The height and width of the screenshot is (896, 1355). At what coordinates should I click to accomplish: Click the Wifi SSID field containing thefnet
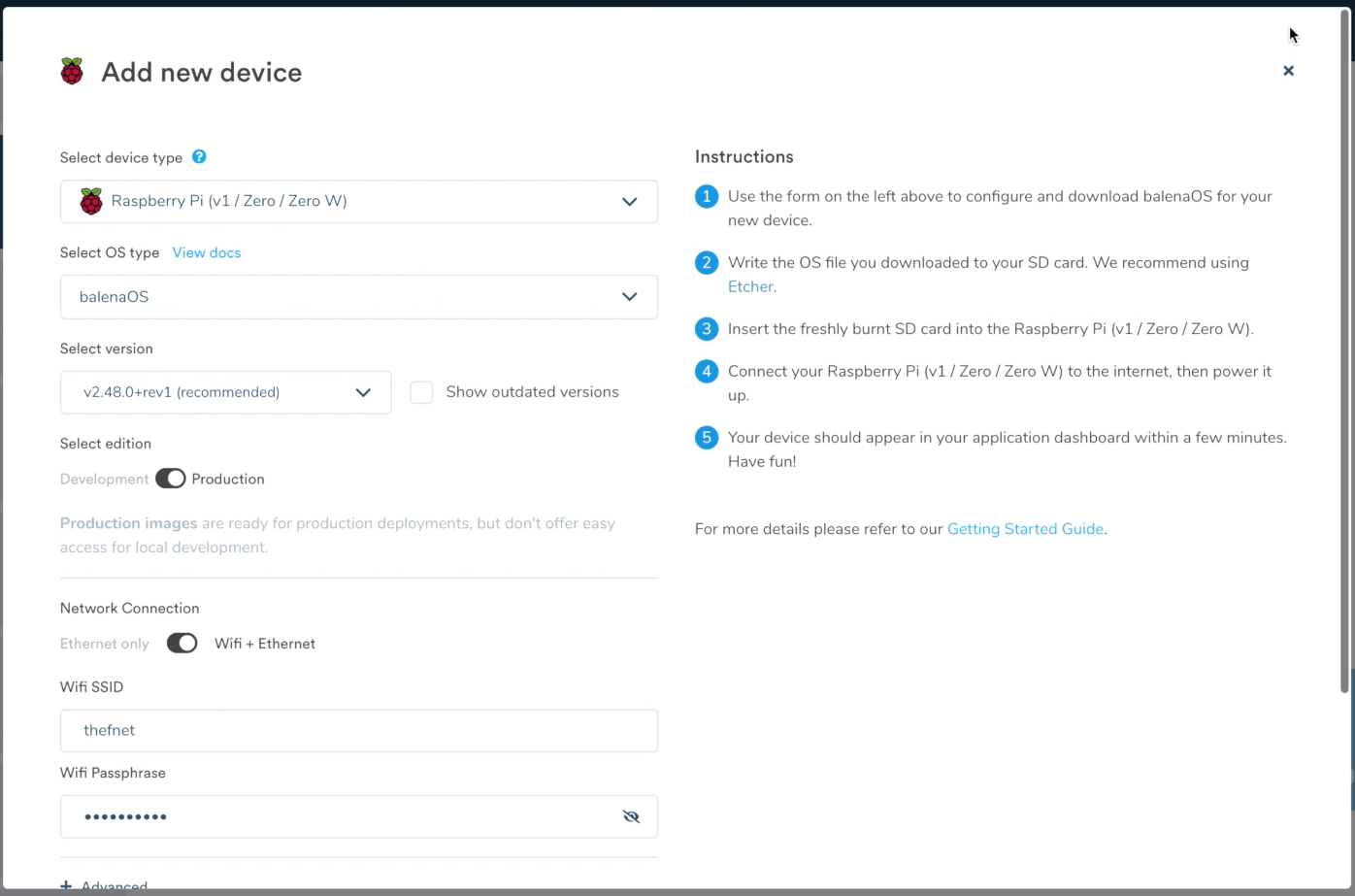click(x=359, y=731)
